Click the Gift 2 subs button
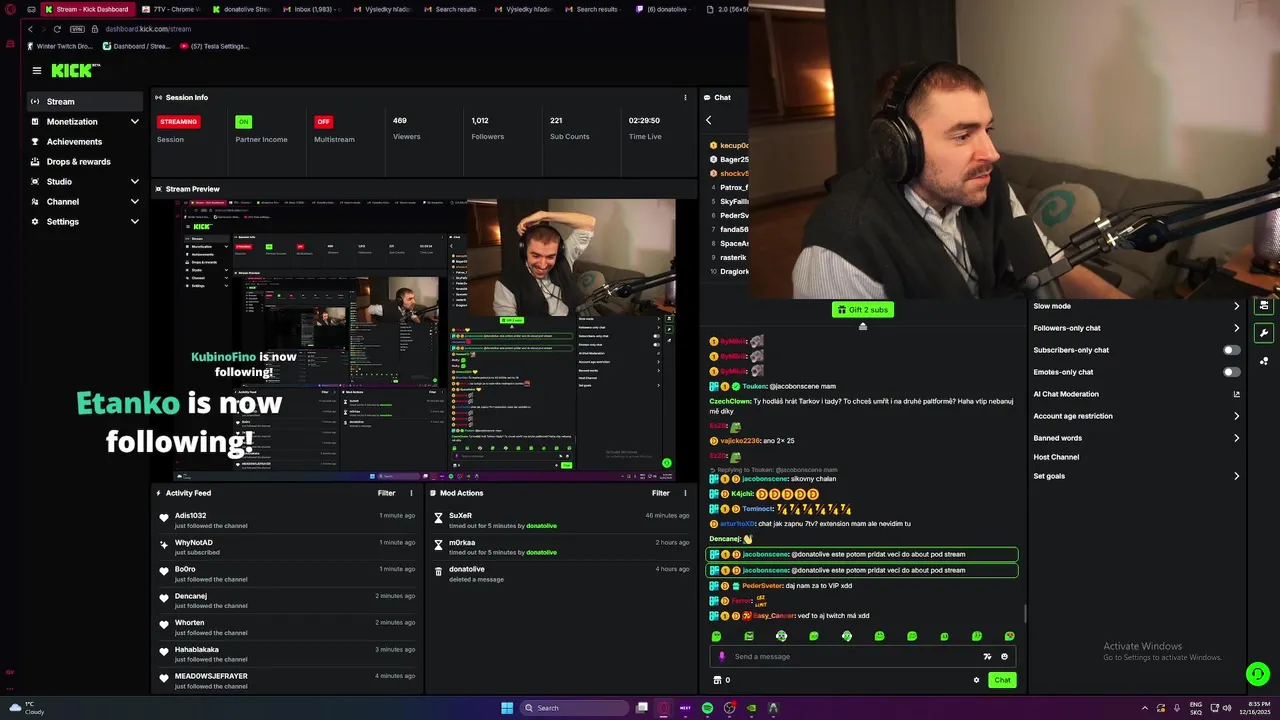 (863, 310)
